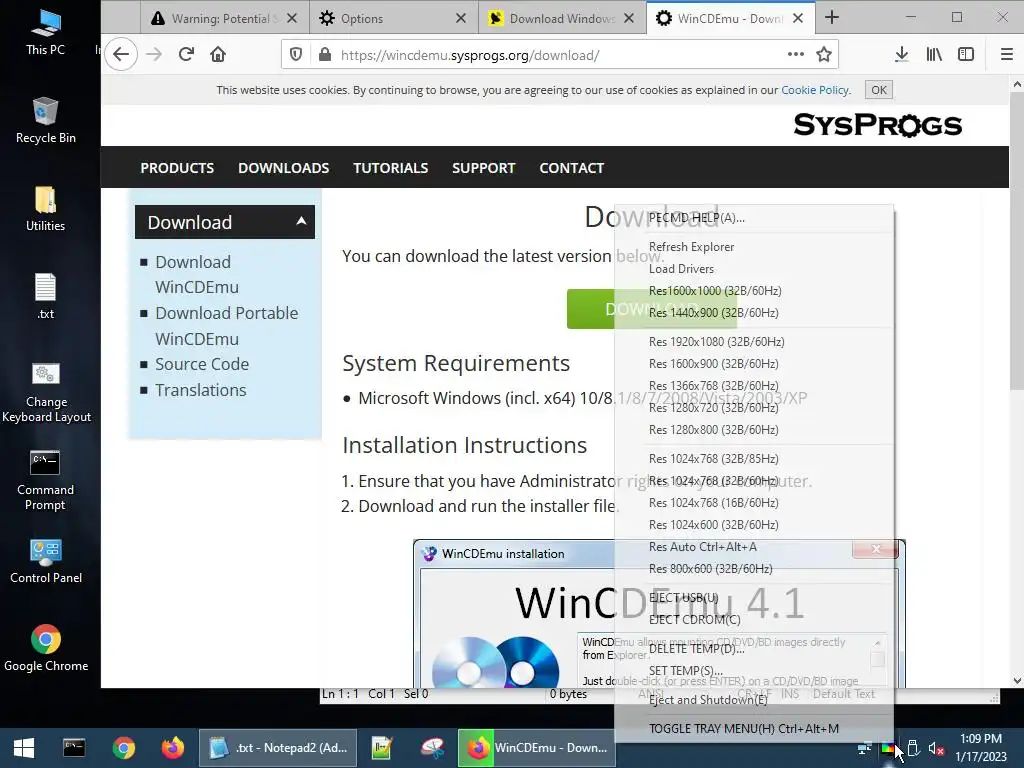Choose TOGGLE TRAY MENU(H) entry
Viewport: 1024px width, 768px height.
point(754,729)
